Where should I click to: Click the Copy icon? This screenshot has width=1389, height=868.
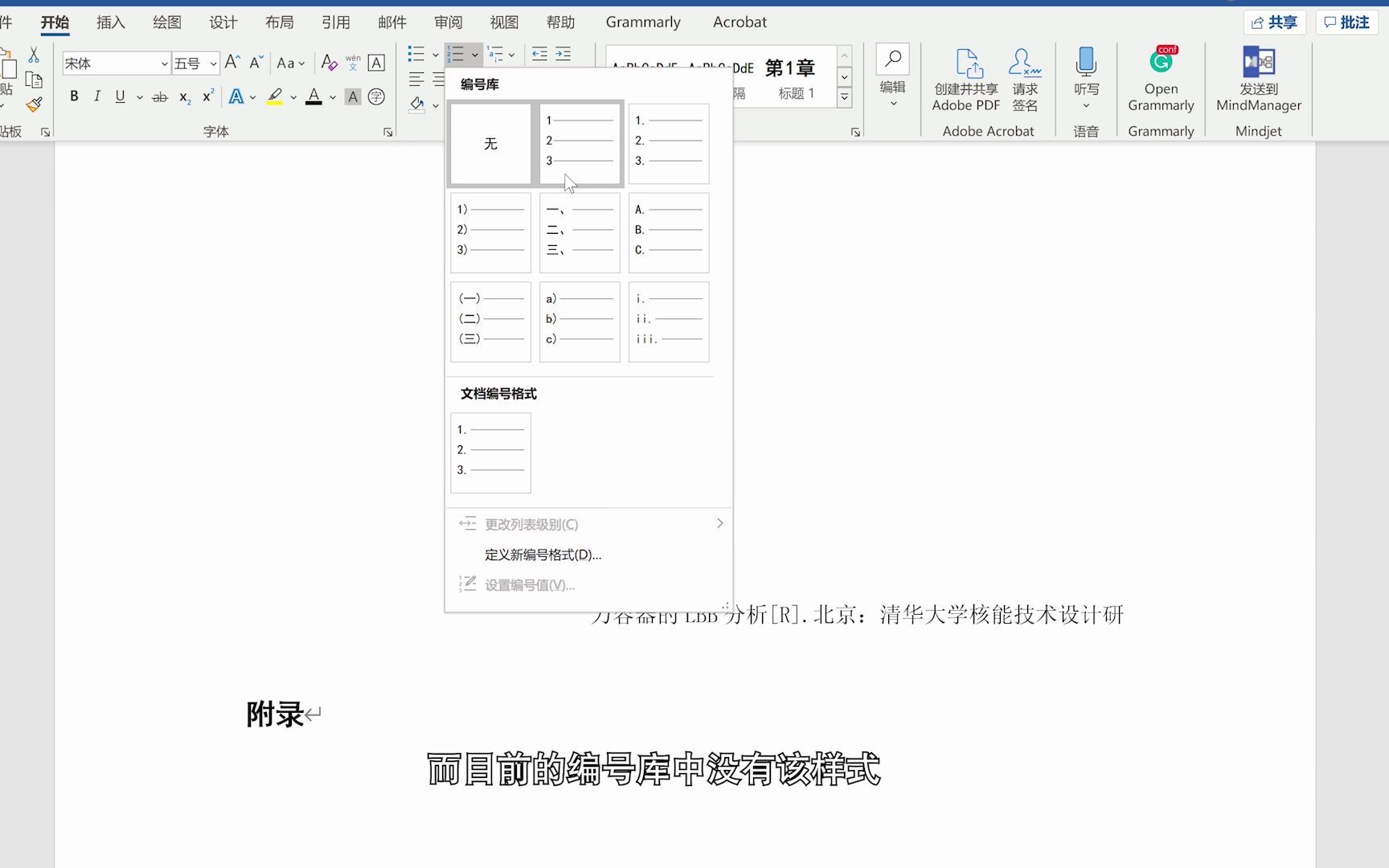click(34, 80)
